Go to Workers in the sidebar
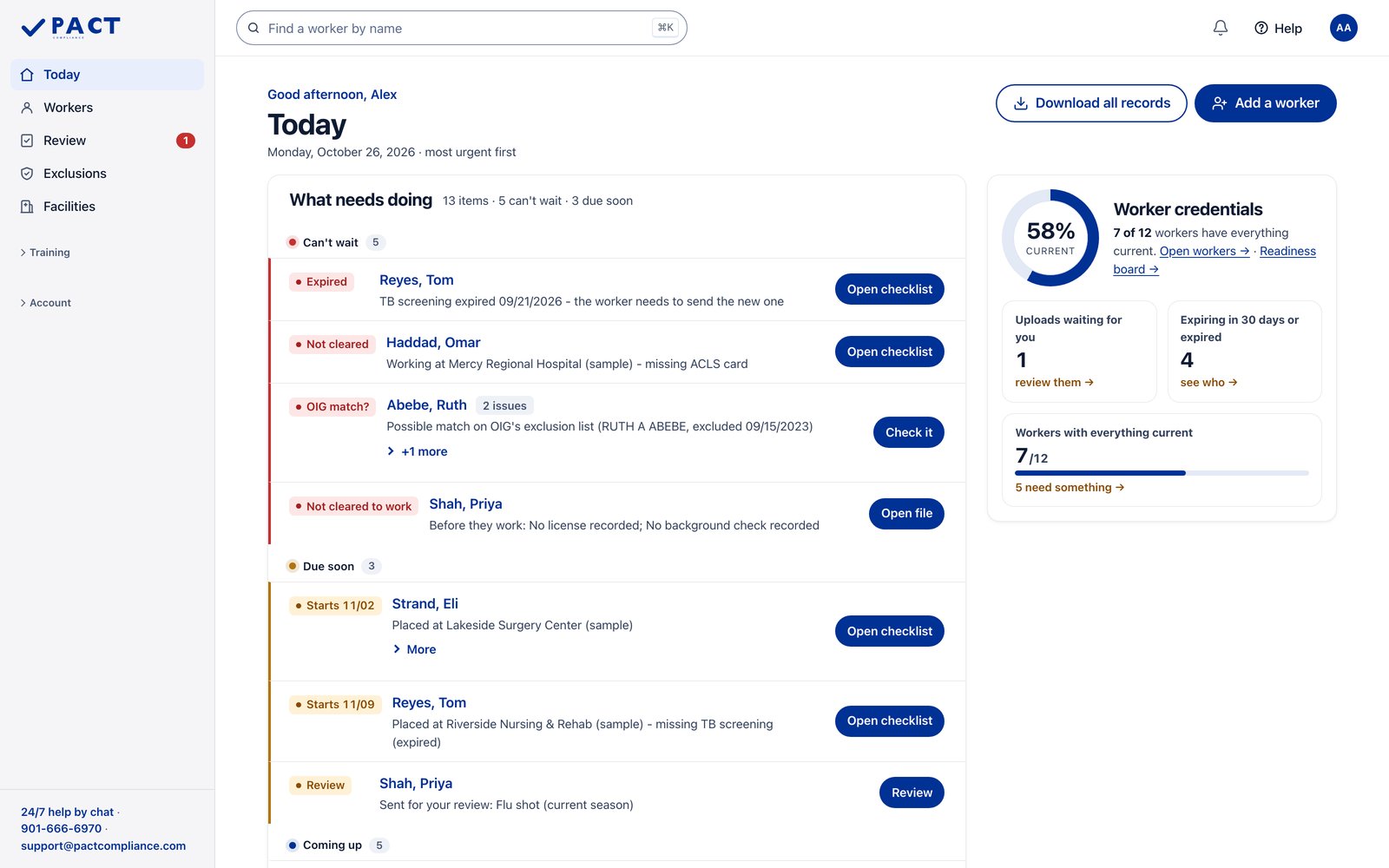The image size is (1389, 868). pyautogui.click(x=68, y=108)
